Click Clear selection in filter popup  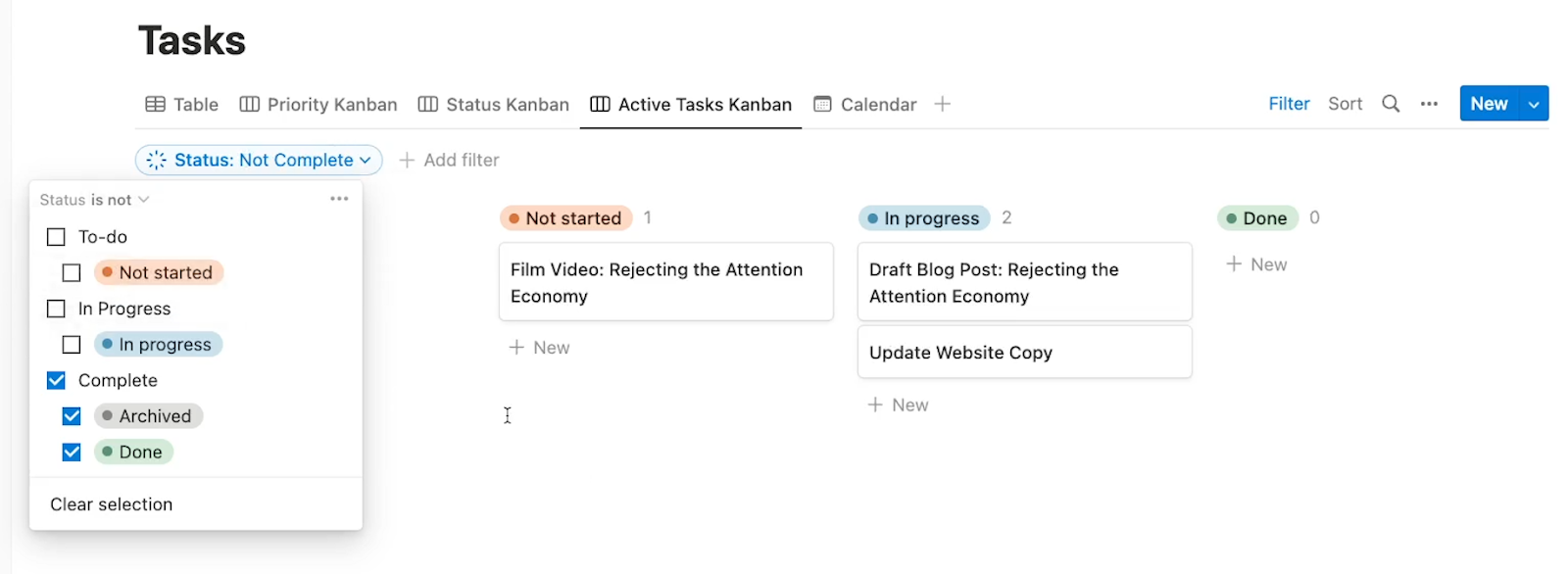coord(112,504)
